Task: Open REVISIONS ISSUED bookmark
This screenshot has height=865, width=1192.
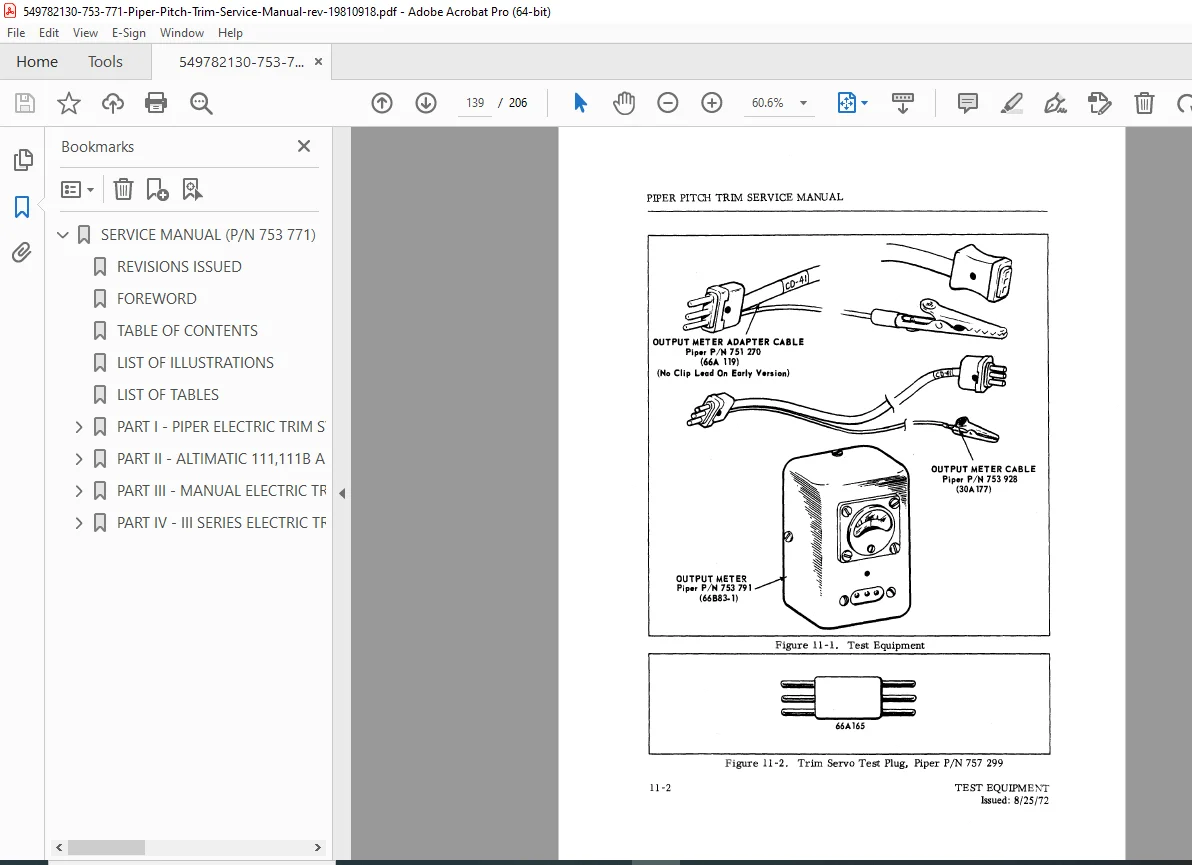Action: click(179, 267)
